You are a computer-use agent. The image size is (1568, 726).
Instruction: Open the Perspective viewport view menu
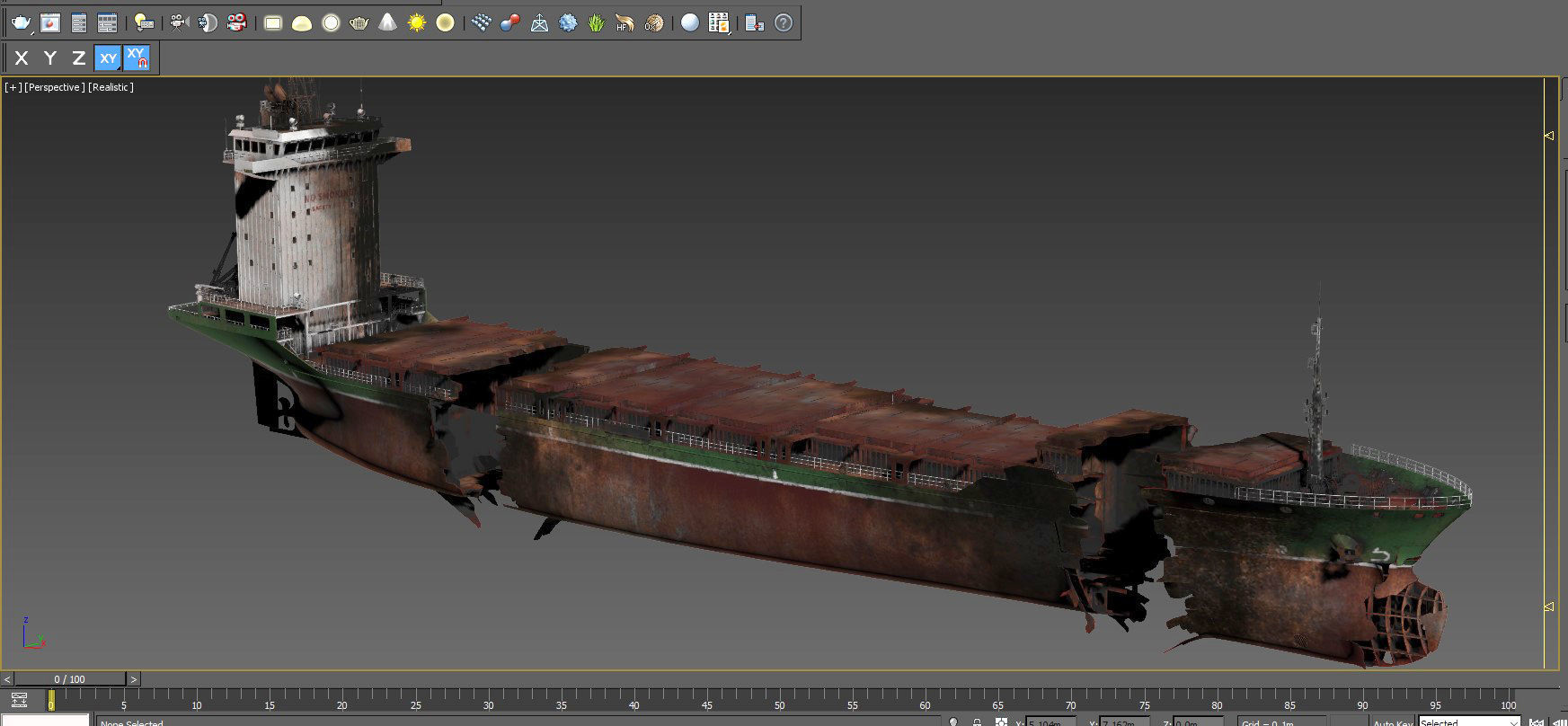(55, 87)
